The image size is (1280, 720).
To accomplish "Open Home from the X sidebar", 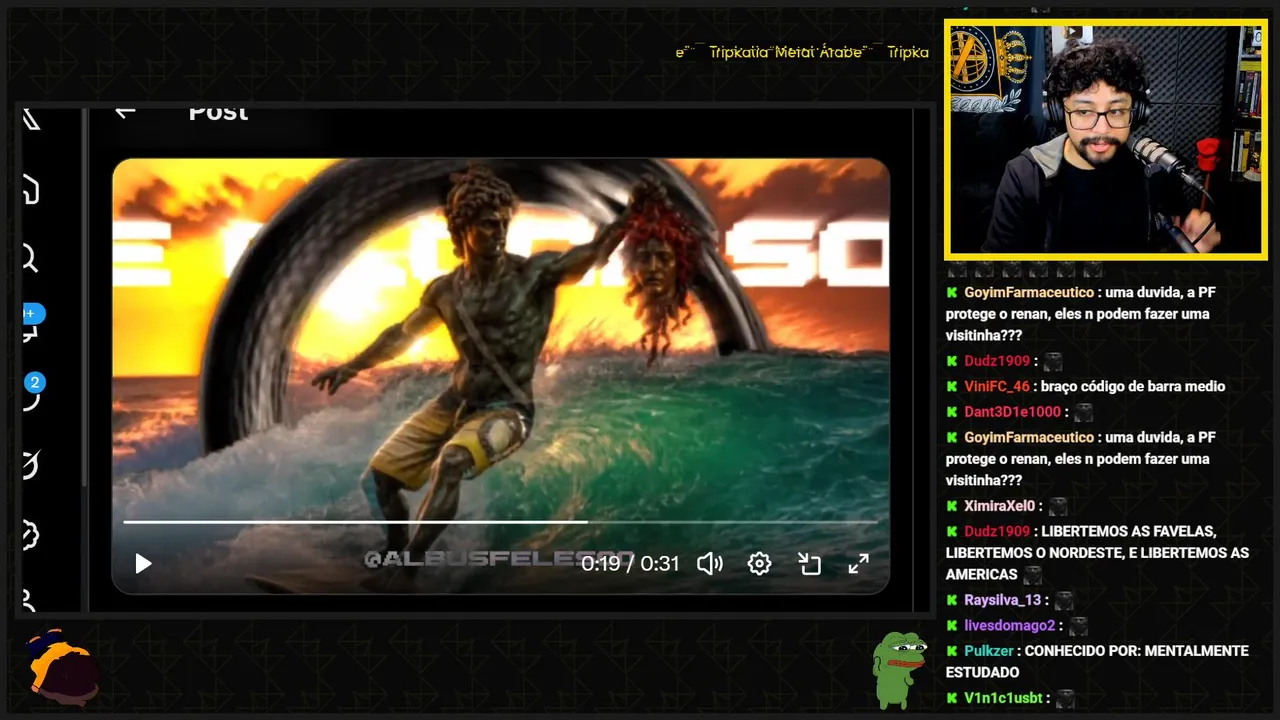I will pos(30,189).
